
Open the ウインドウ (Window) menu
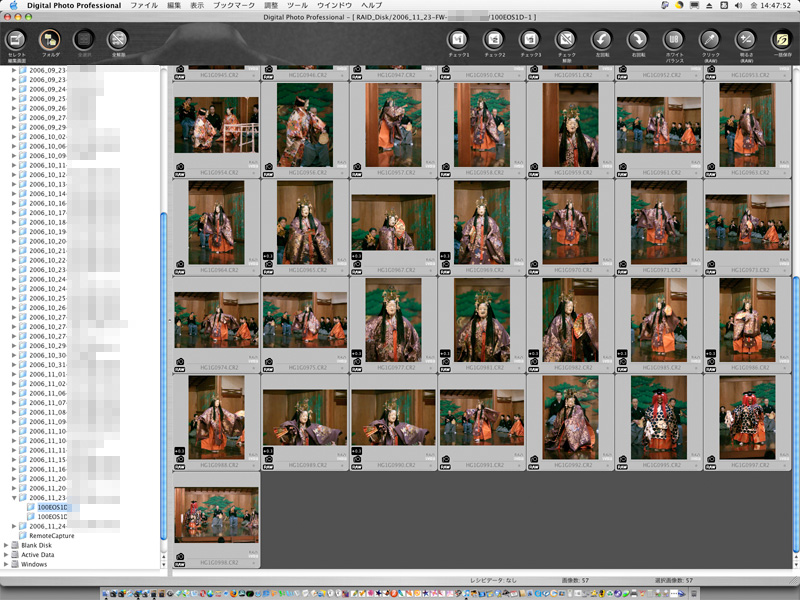click(x=335, y=5)
